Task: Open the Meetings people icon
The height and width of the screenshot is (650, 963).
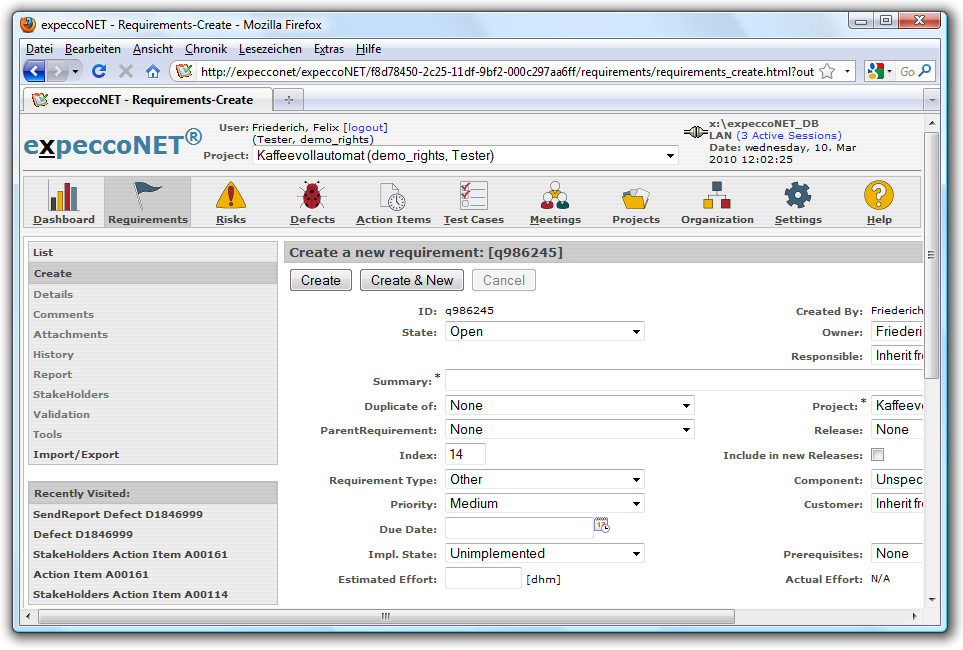Action: coord(555,196)
